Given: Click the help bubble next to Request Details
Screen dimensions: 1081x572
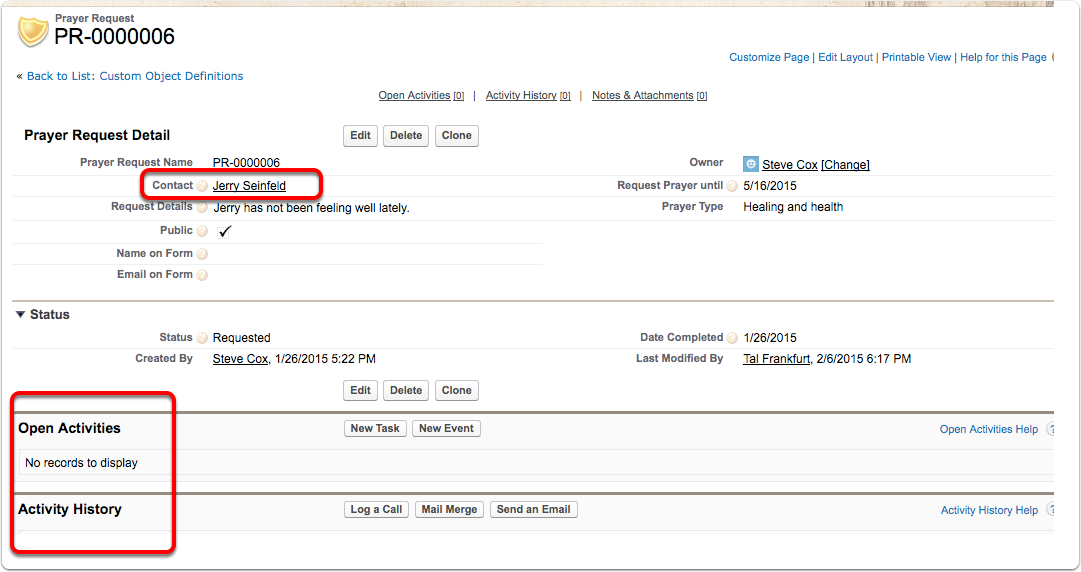Looking at the screenshot, I should coord(202,208).
